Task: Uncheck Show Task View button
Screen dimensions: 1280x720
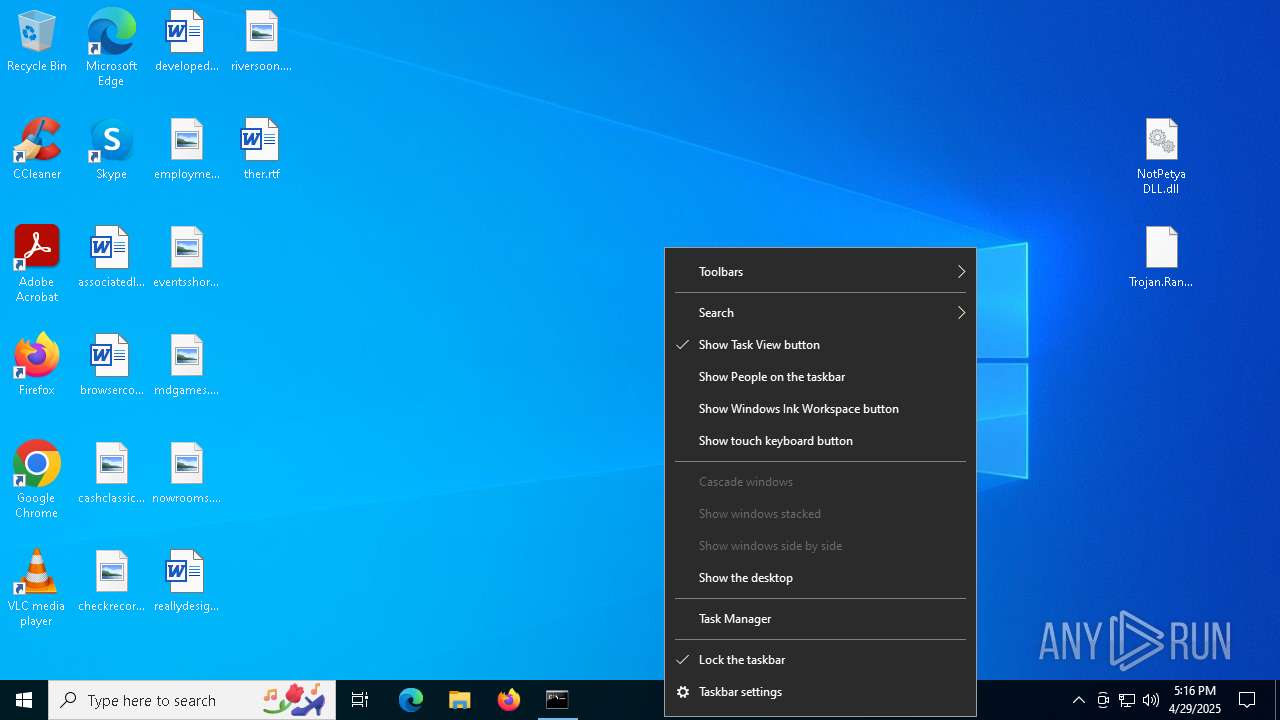Action: (820, 345)
